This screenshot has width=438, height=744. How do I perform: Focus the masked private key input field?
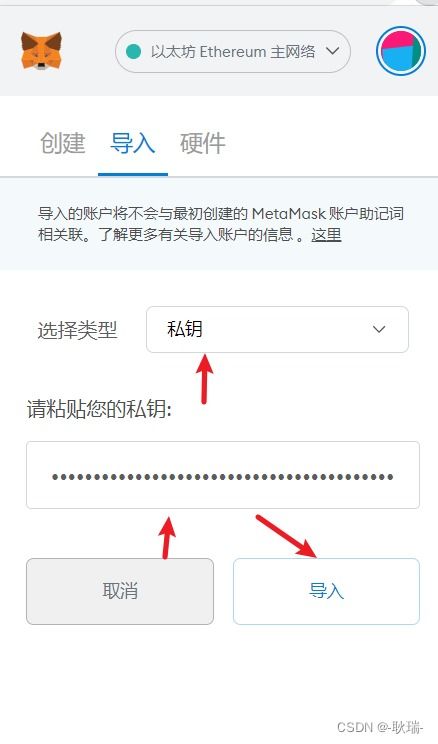tap(223, 475)
